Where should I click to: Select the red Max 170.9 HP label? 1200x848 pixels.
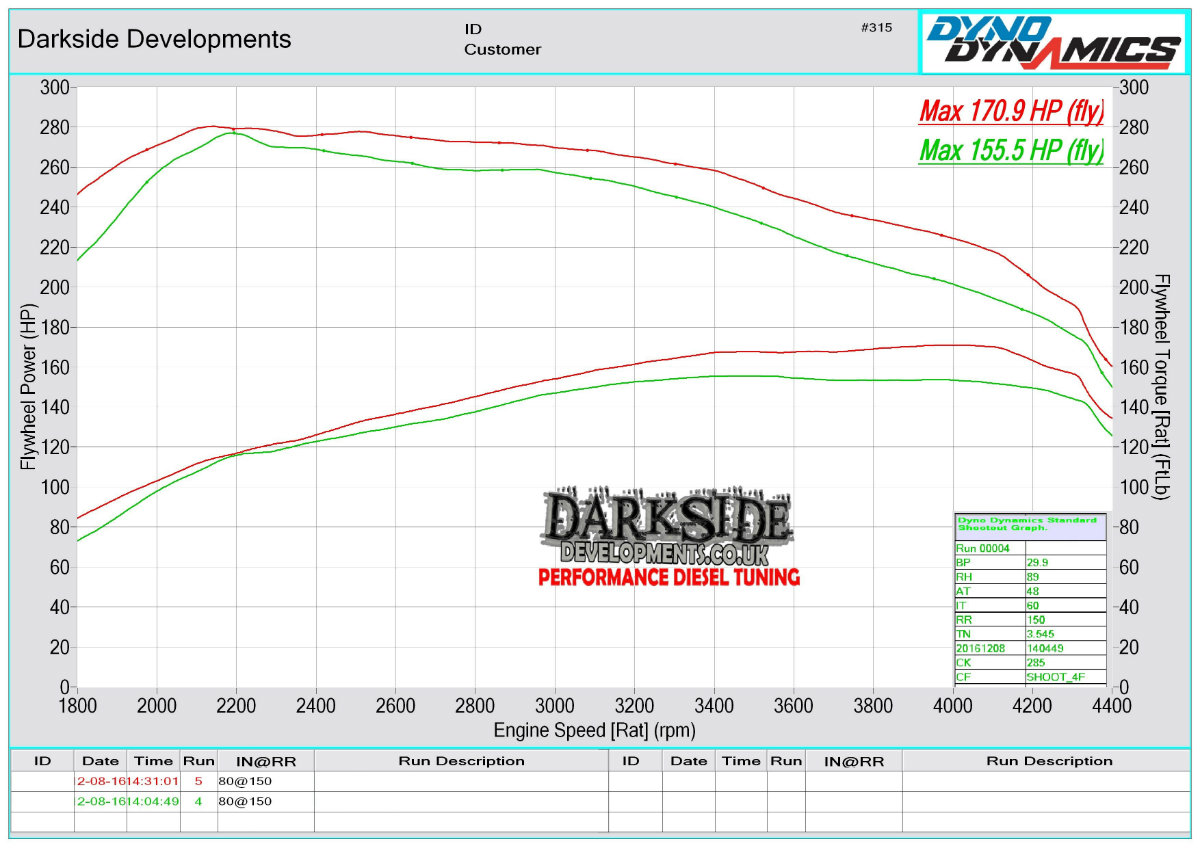tap(1011, 111)
